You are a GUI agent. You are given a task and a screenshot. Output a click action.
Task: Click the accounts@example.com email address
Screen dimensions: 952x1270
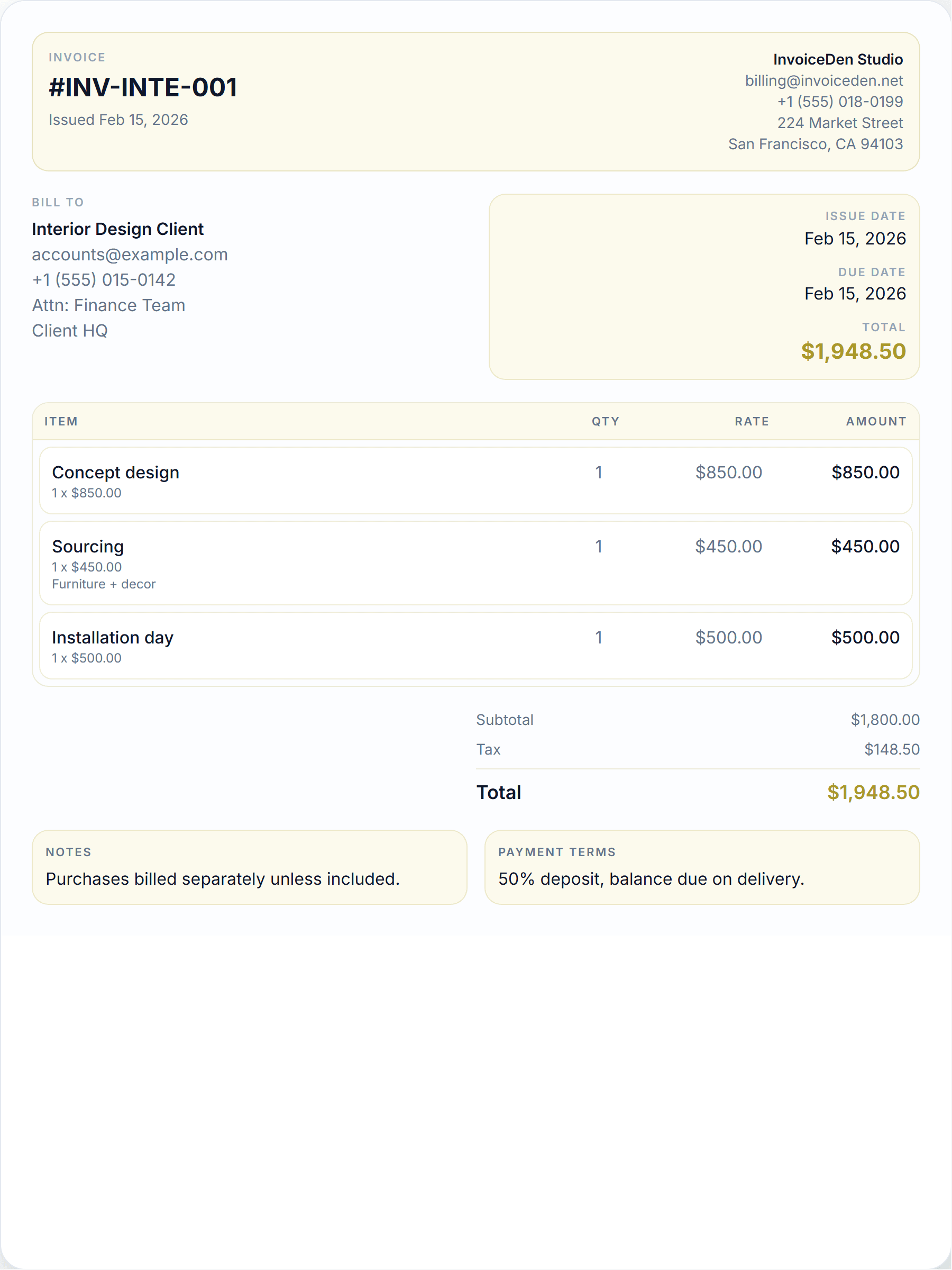coord(130,255)
